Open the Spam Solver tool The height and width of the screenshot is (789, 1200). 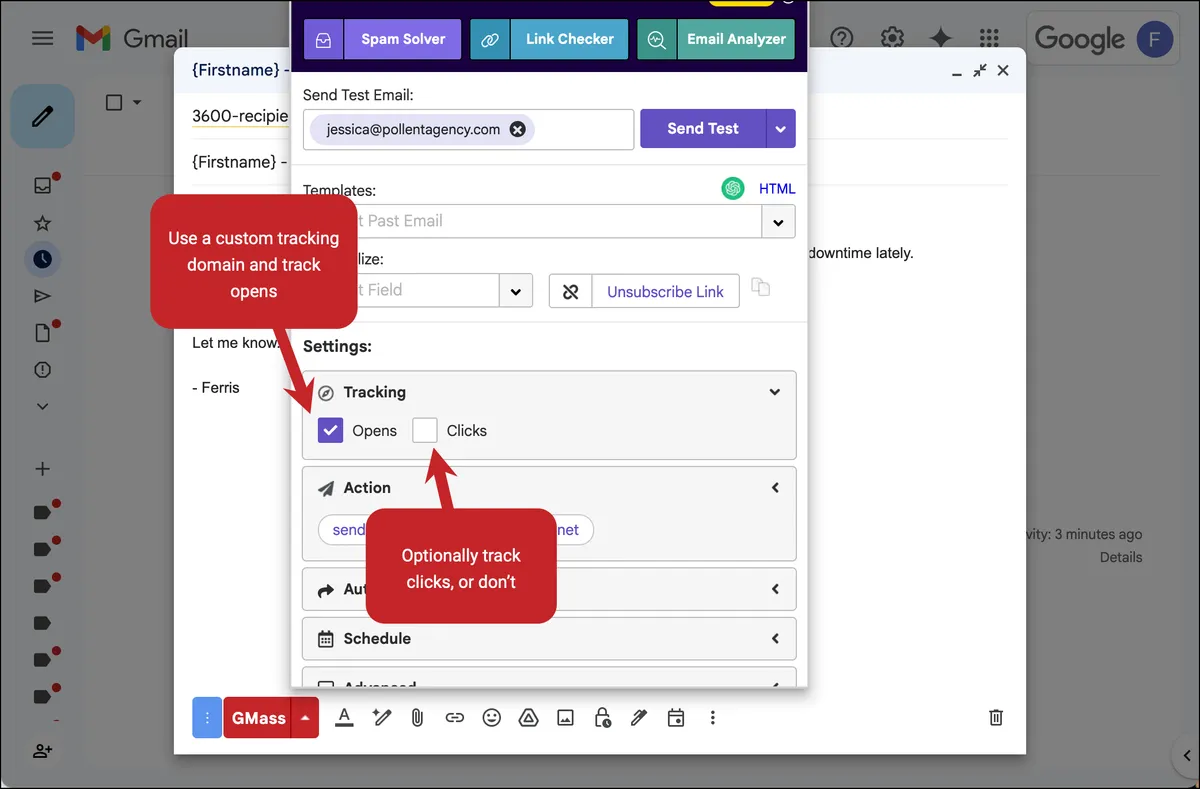pyautogui.click(x=382, y=40)
